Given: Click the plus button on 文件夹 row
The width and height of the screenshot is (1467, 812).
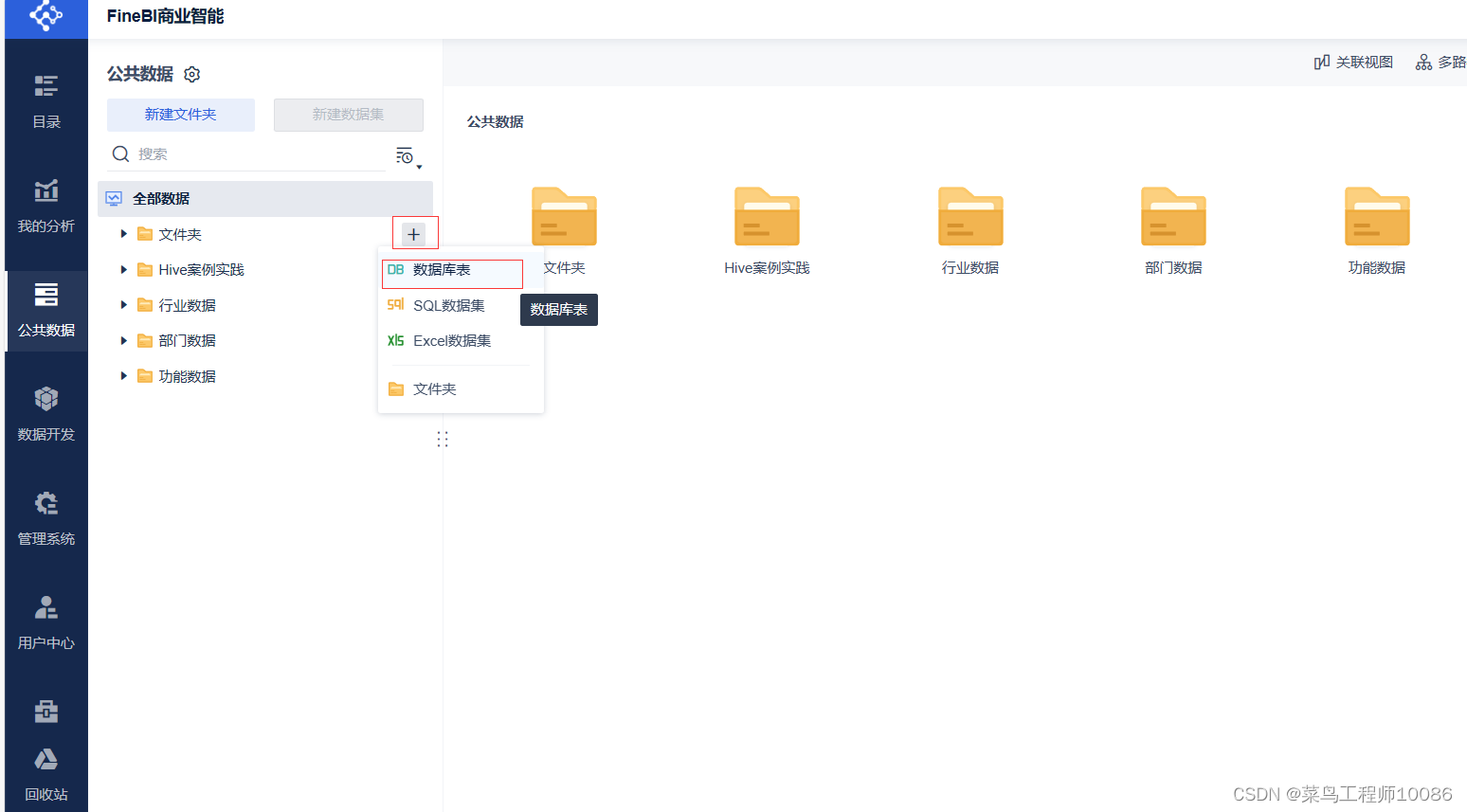Looking at the screenshot, I should pos(413,234).
